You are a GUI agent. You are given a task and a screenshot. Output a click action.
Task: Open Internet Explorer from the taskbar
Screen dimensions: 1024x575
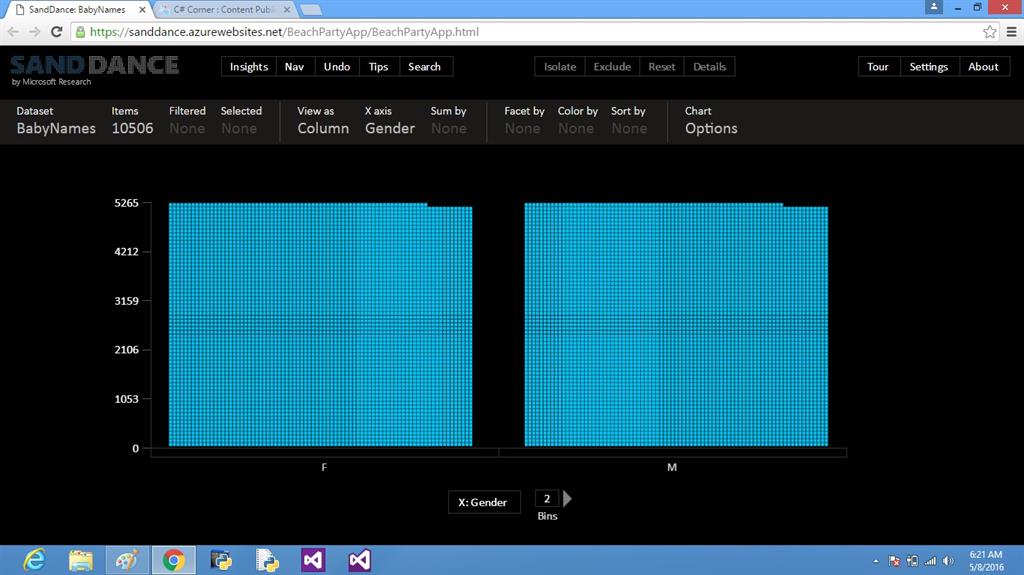[x=34, y=560]
